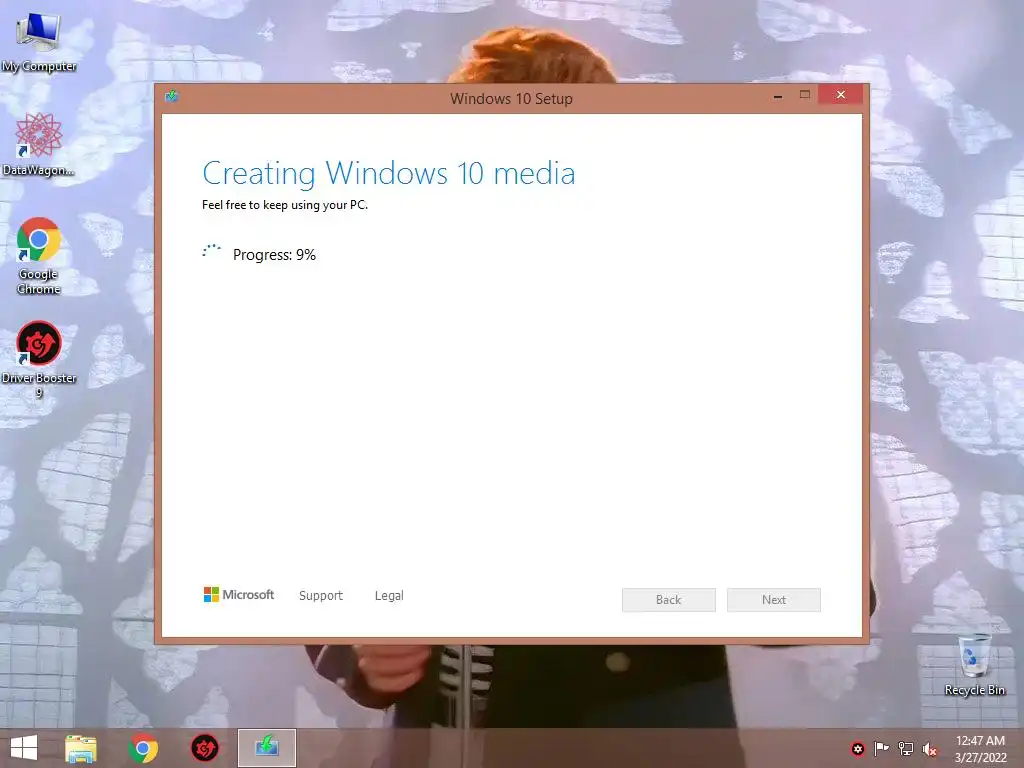1024x768 pixels.
Task: Click the Microsoft logo in setup window
Action: pos(239,594)
